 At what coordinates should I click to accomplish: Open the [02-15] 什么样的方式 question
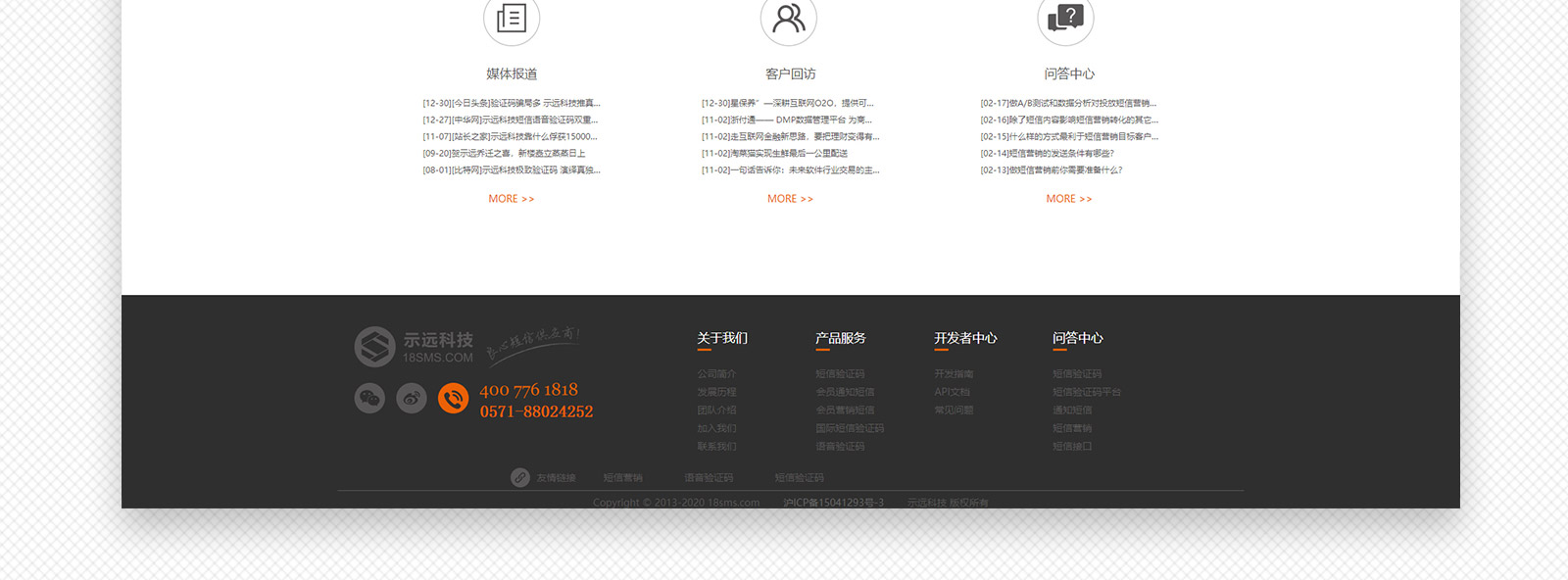[1069, 136]
